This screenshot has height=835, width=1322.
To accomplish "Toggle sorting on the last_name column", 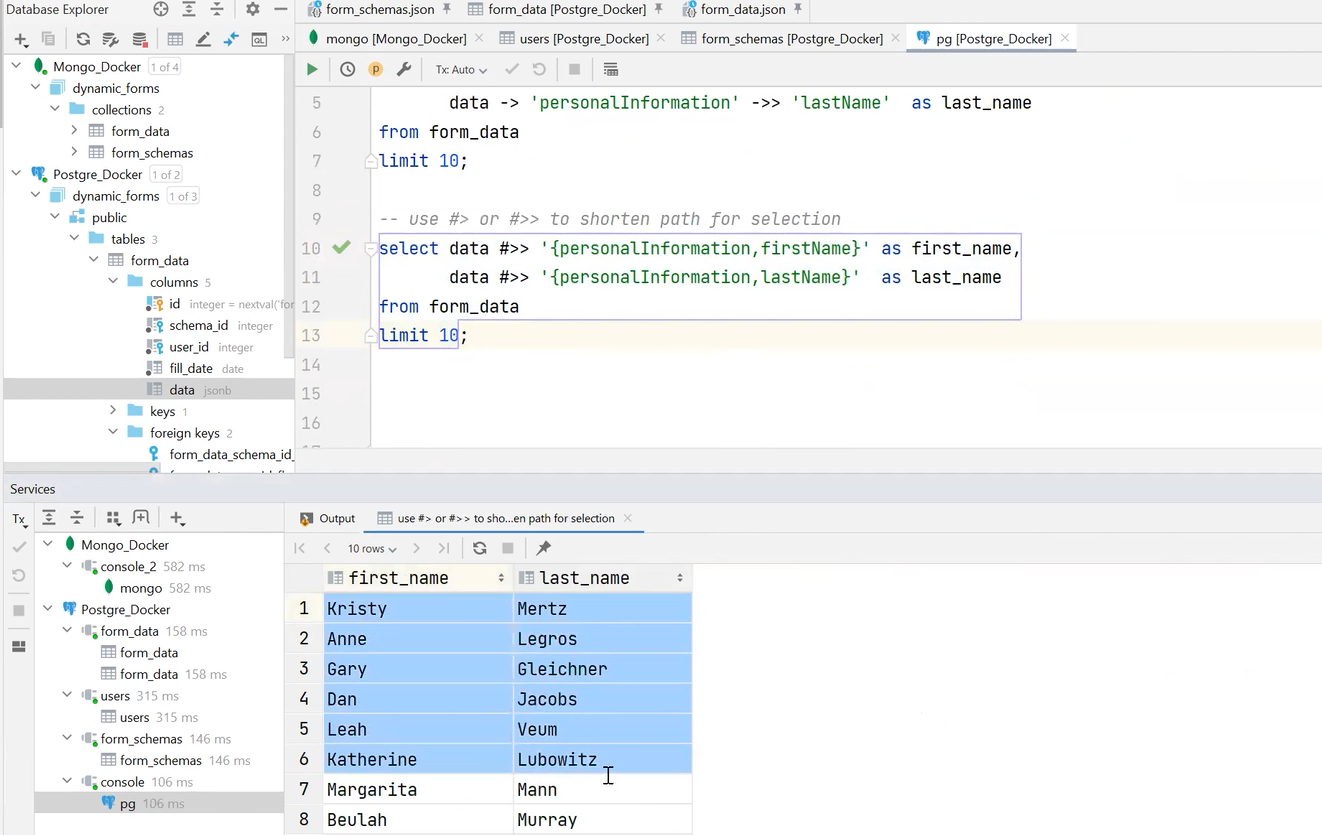I will (x=680, y=578).
